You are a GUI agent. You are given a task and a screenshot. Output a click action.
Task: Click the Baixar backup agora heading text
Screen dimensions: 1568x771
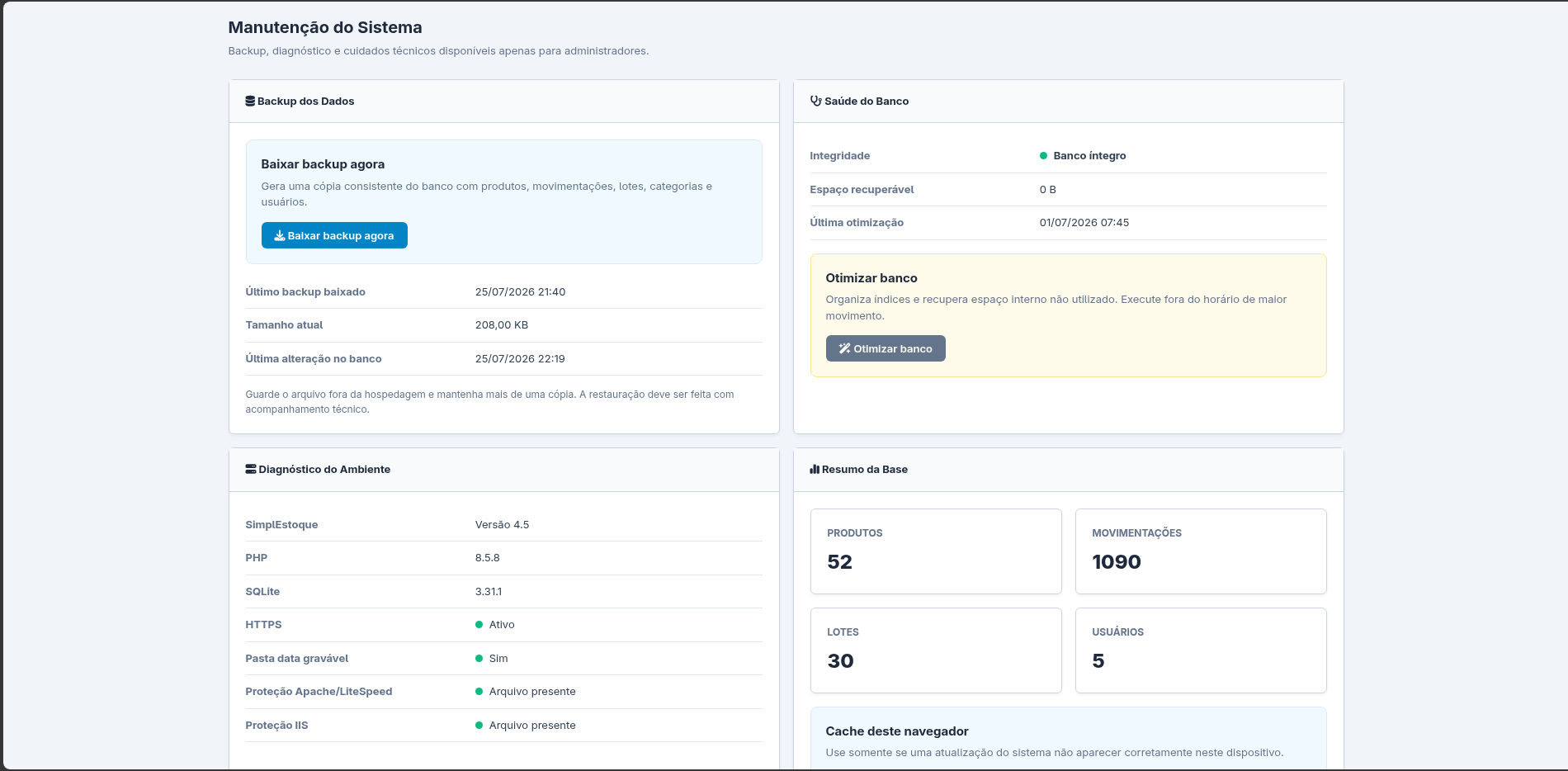[x=323, y=163]
